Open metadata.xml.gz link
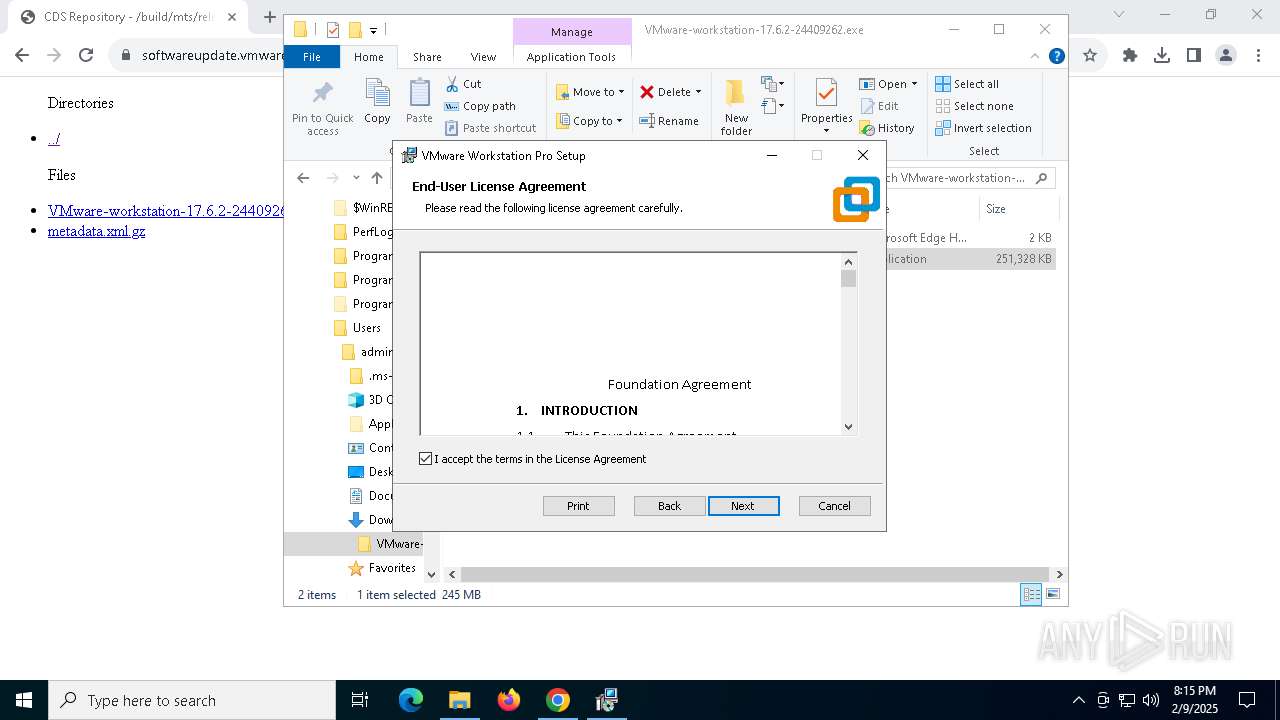 coord(96,231)
